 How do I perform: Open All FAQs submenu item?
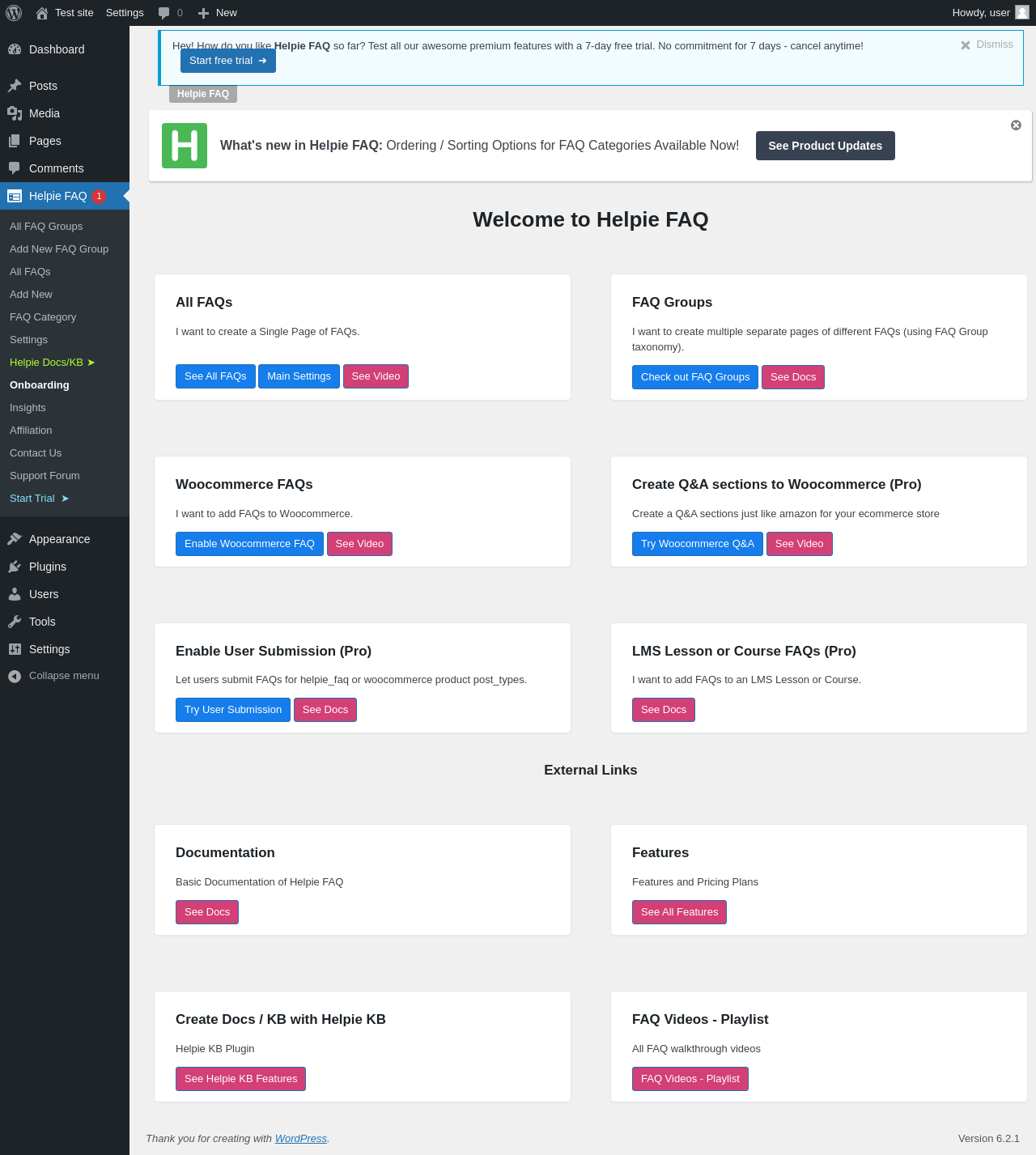pyautogui.click(x=30, y=272)
